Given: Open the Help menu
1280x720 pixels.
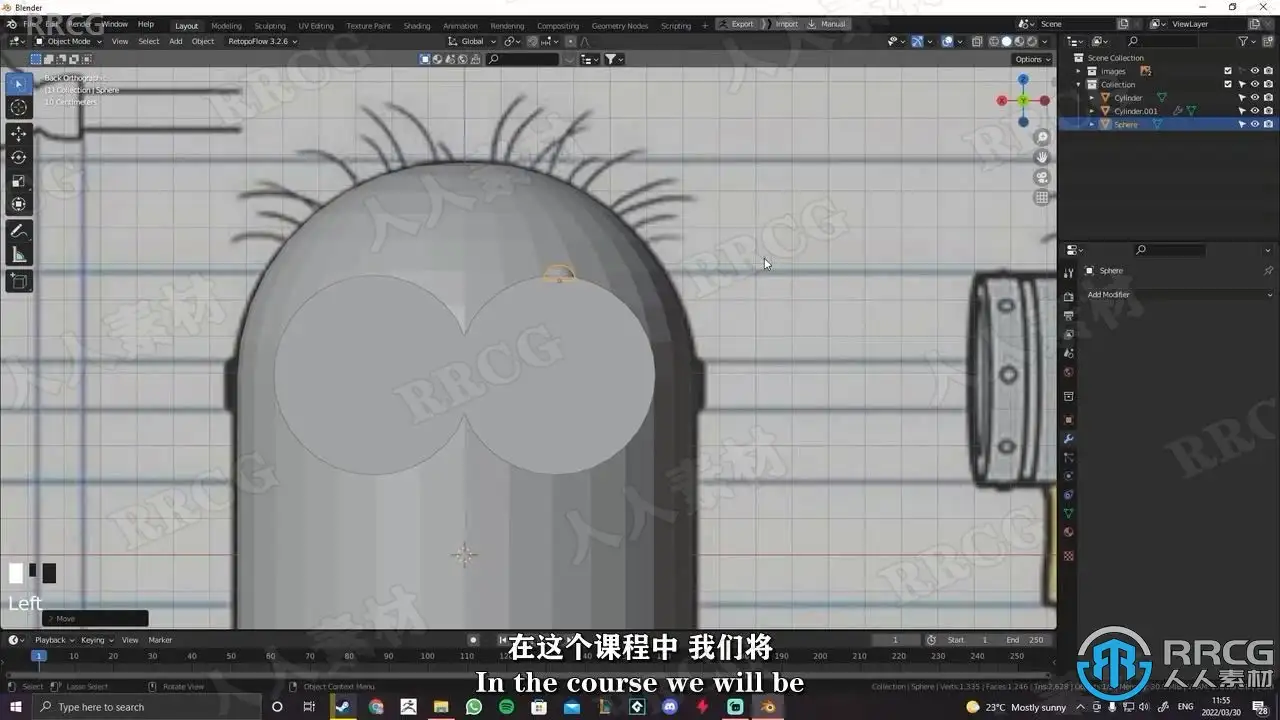Looking at the screenshot, I should coord(146,24).
